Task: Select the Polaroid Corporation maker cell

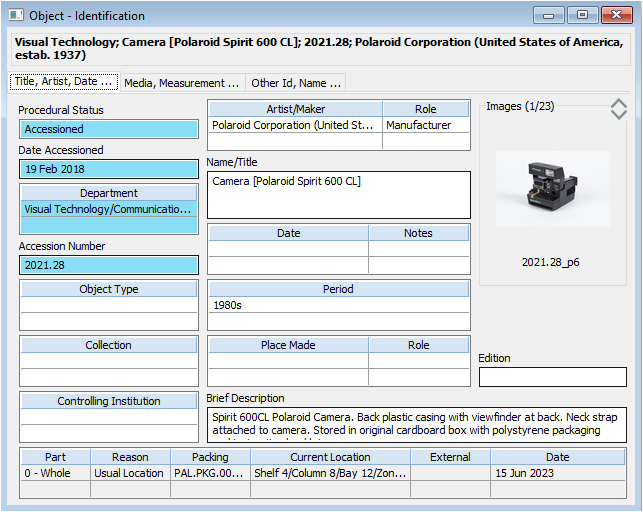Action: click(296, 125)
